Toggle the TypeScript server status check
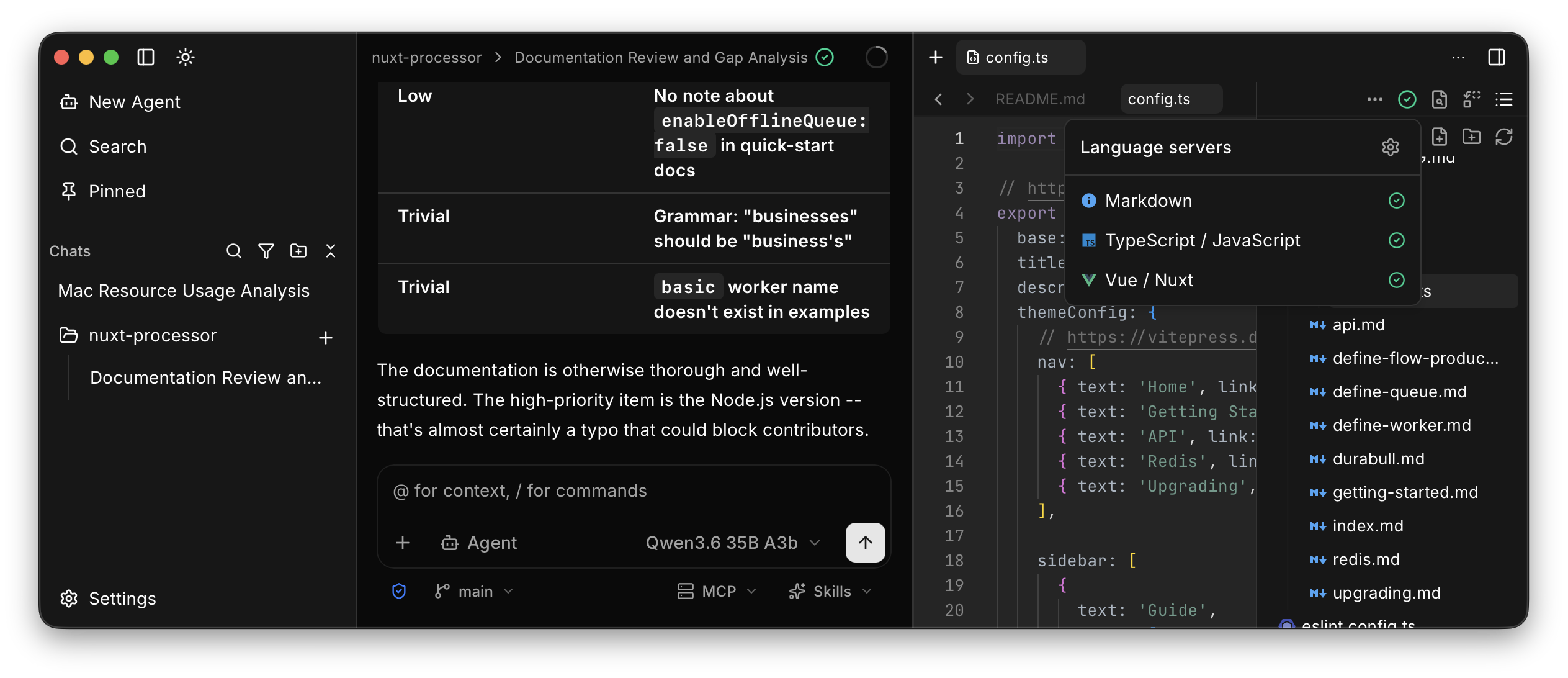This screenshot has height=678, width=1568. point(1397,240)
